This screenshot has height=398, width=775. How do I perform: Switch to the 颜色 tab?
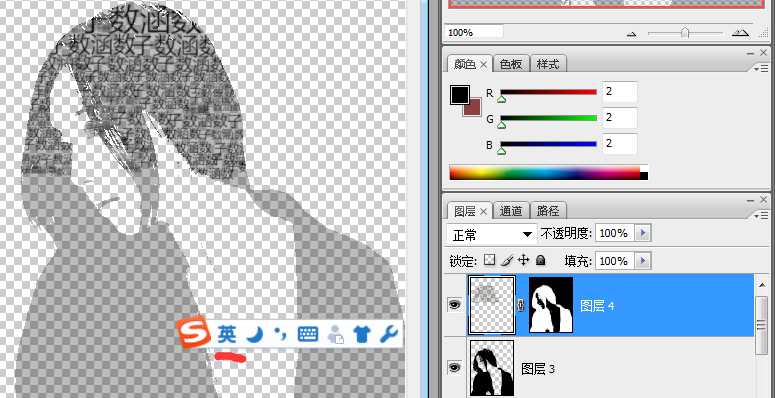(465, 64)
